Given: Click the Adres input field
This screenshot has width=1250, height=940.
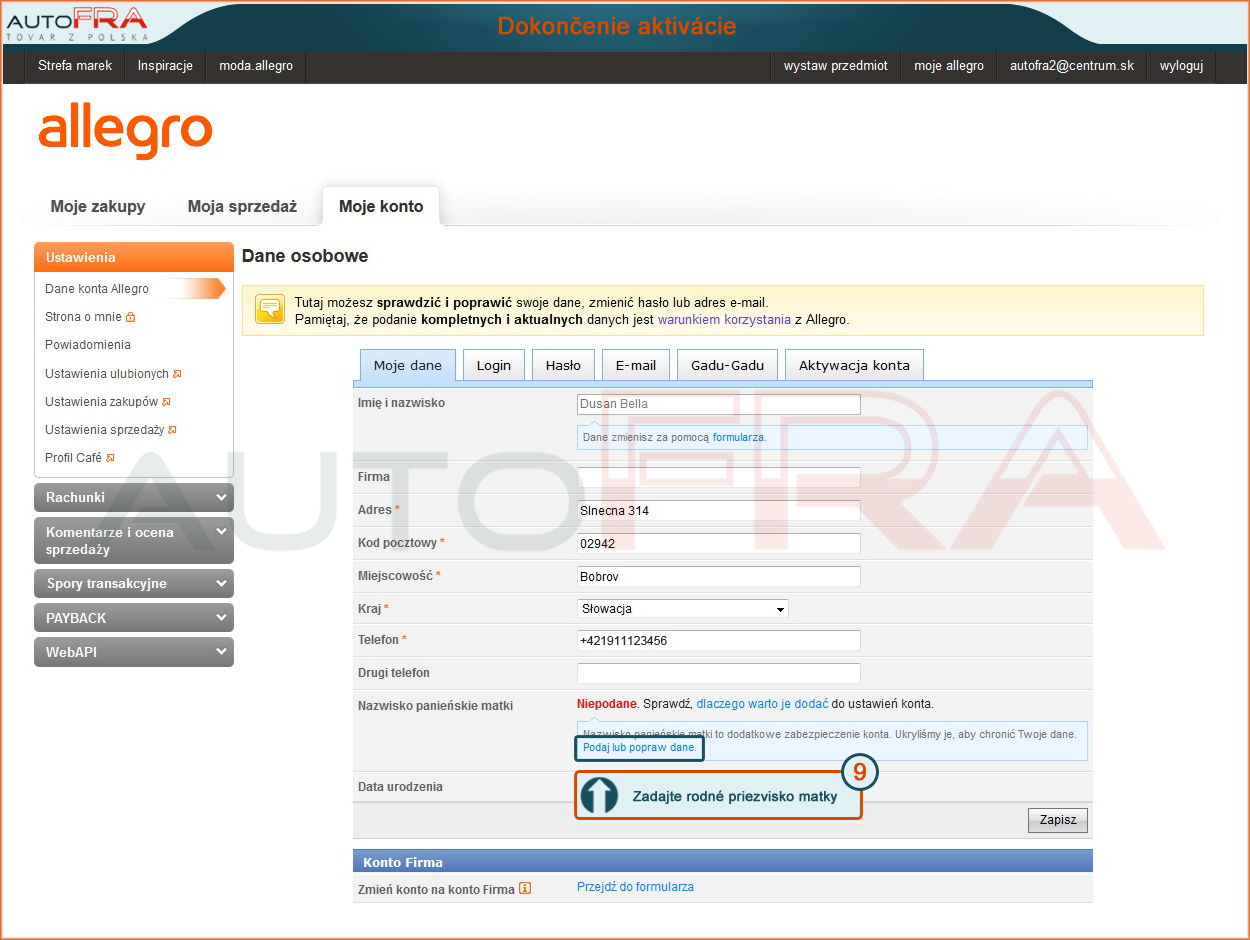Looking at the screenshot, I should 719,510.
